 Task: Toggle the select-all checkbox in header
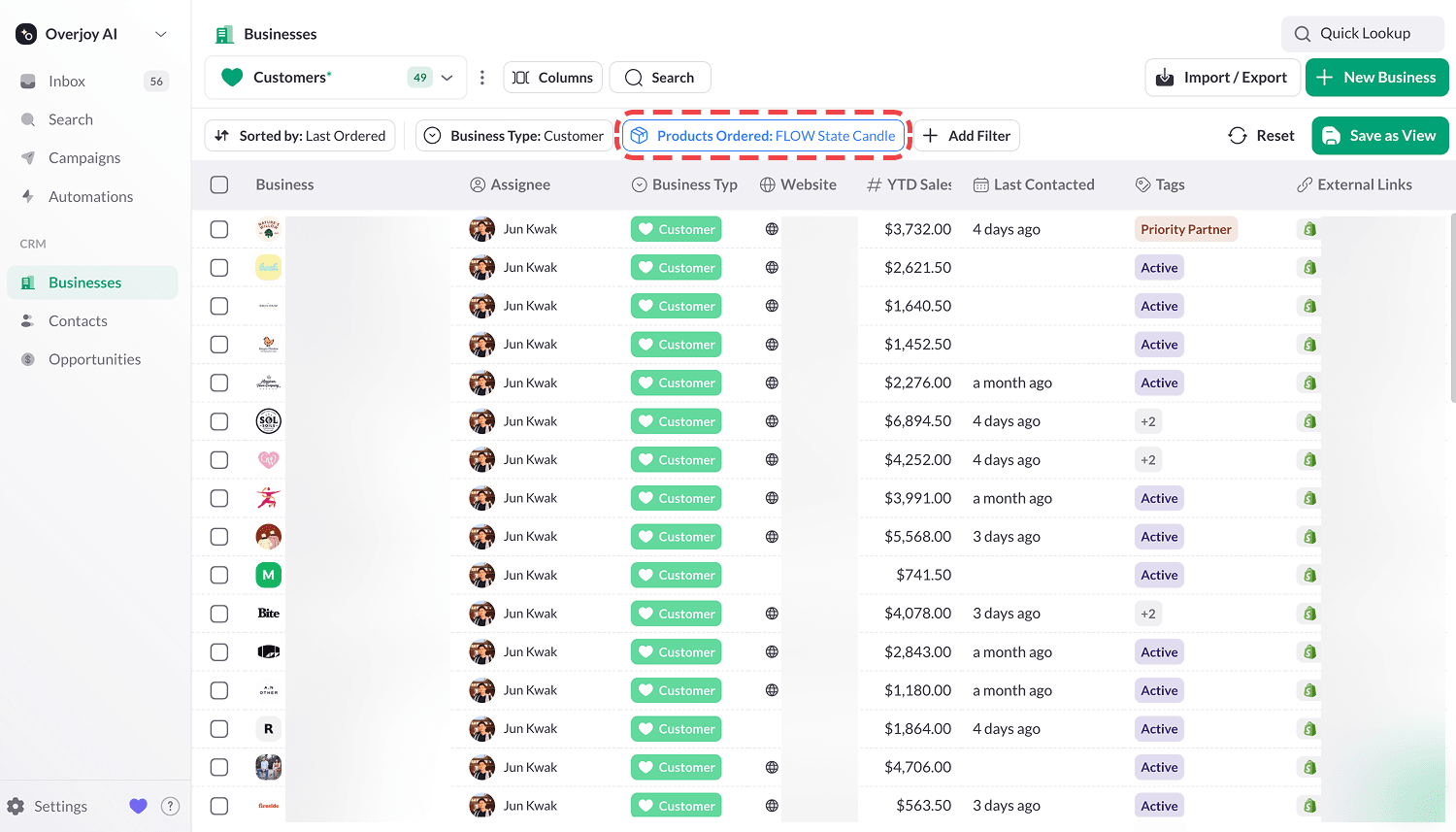point(219,184)
